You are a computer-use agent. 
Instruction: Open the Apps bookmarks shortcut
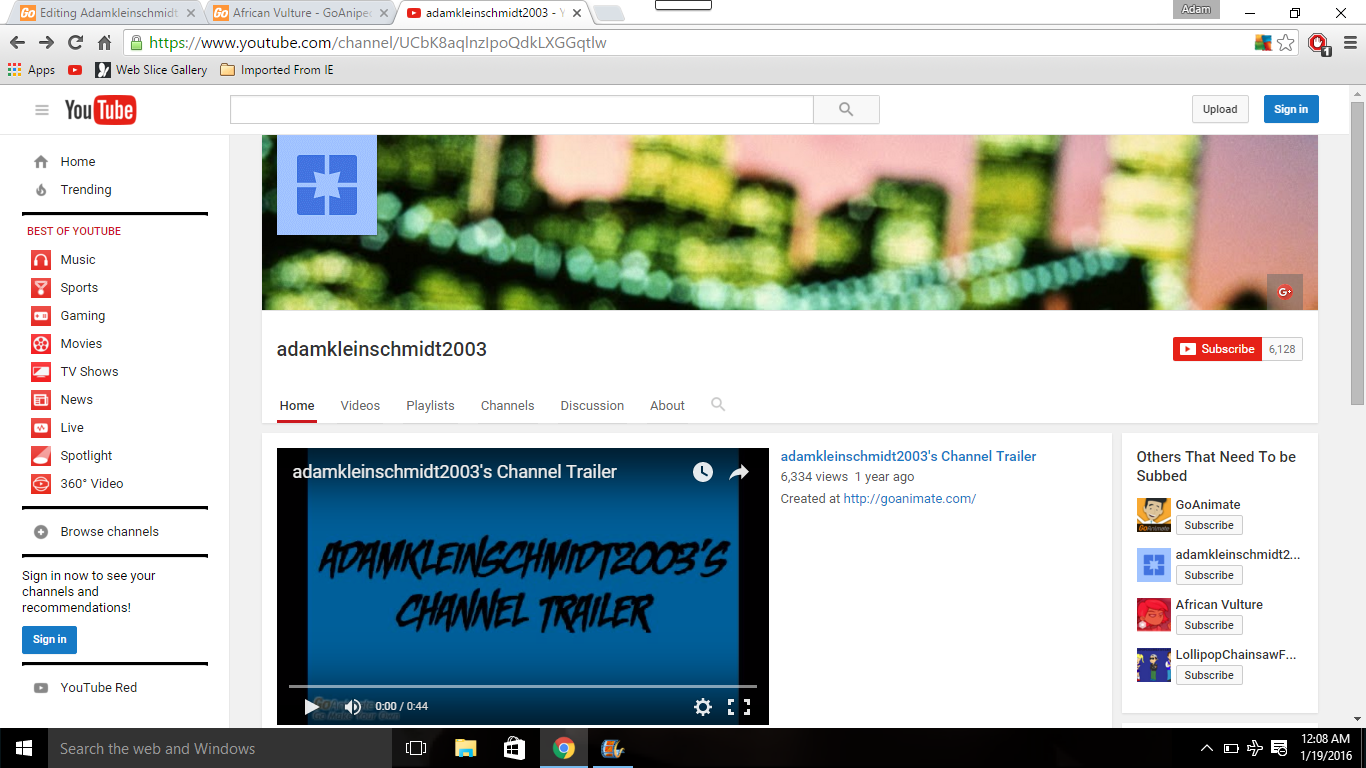[x=32, y=70]
